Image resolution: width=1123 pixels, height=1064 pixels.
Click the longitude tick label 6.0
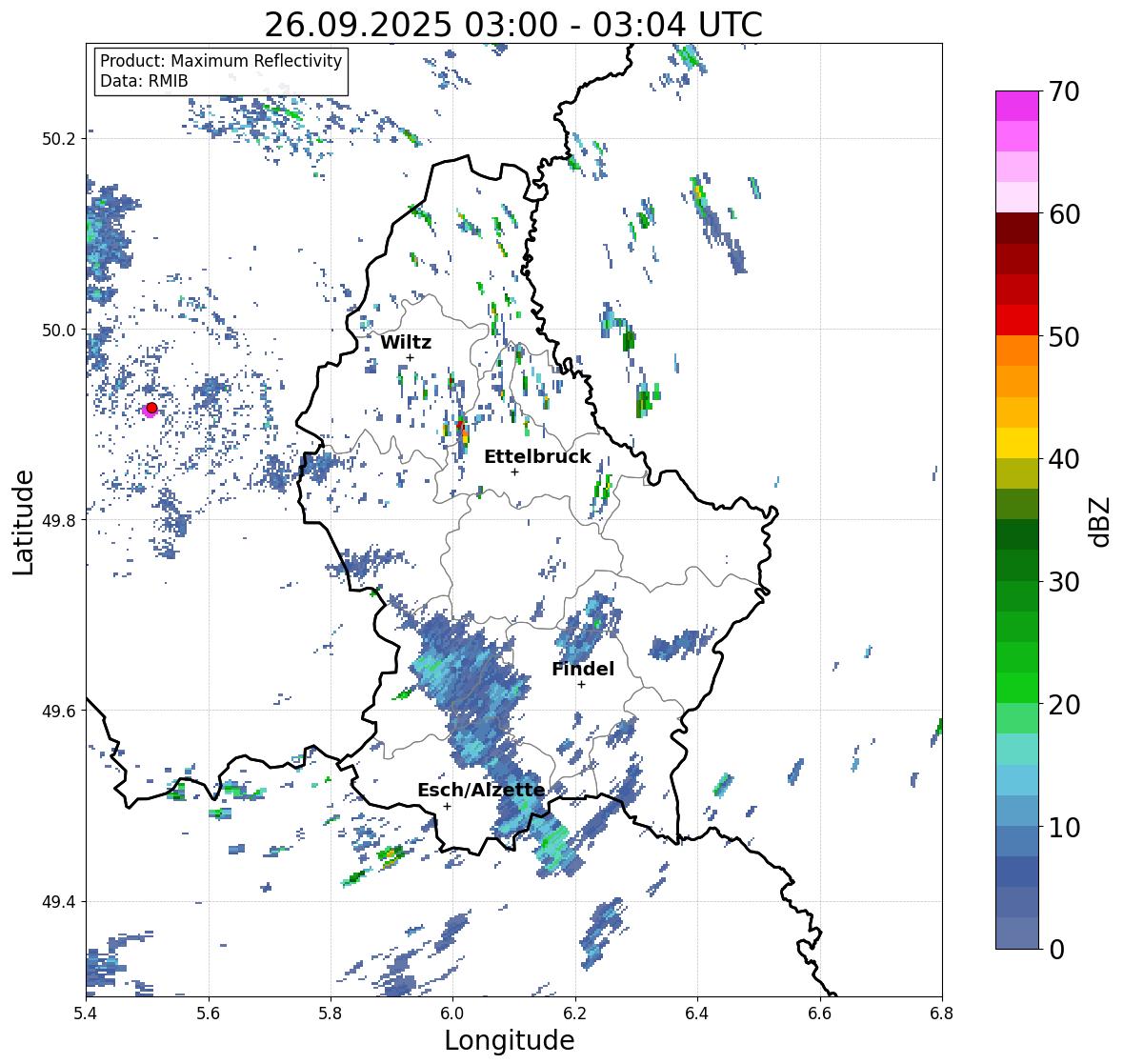(x=452, y=1014)
